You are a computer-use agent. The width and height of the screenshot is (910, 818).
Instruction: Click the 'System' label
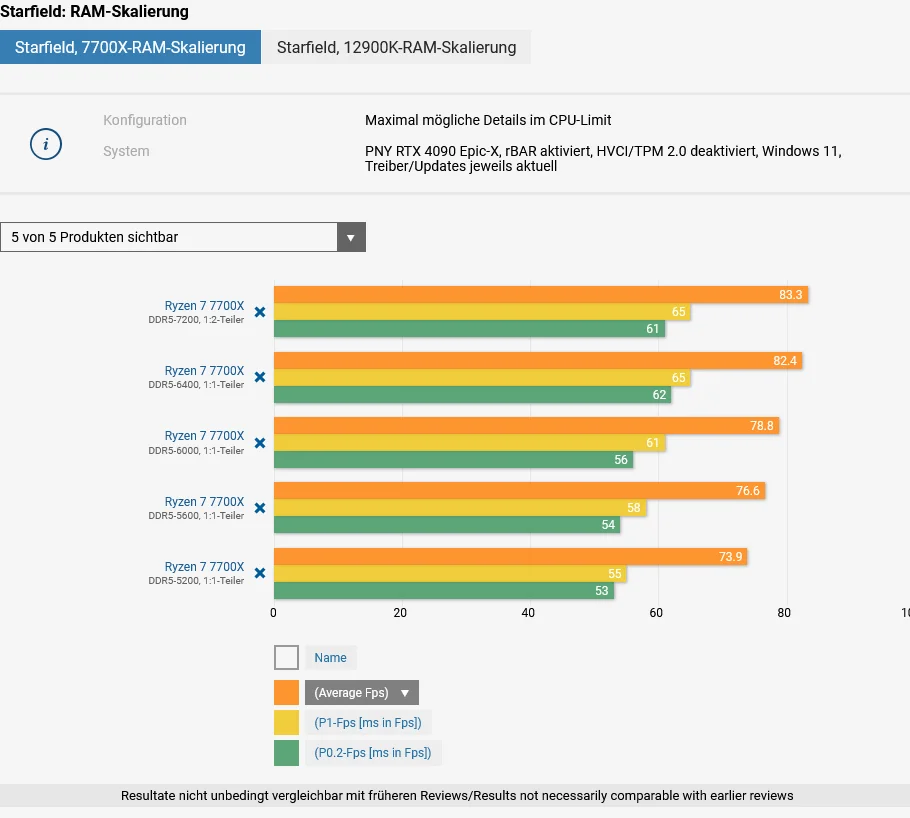pos(127,151)
